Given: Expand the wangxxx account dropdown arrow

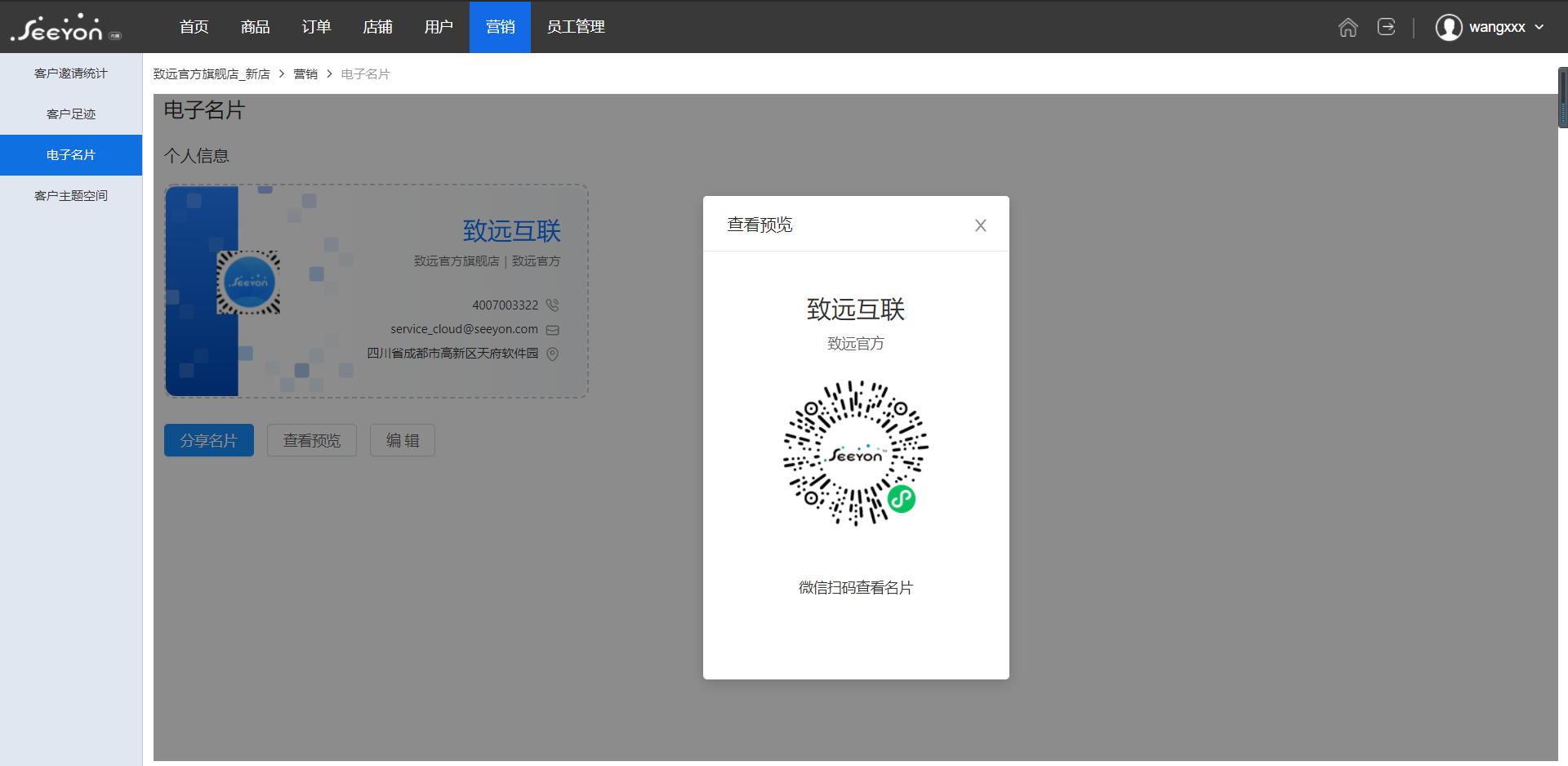Looking at the screenshot, I should [1539, 27].
